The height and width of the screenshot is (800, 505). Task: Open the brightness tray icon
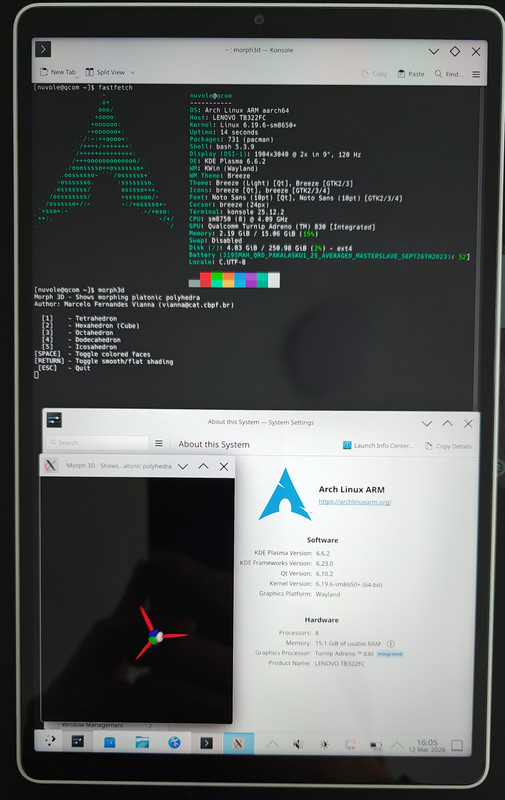(x=324, y=745)
